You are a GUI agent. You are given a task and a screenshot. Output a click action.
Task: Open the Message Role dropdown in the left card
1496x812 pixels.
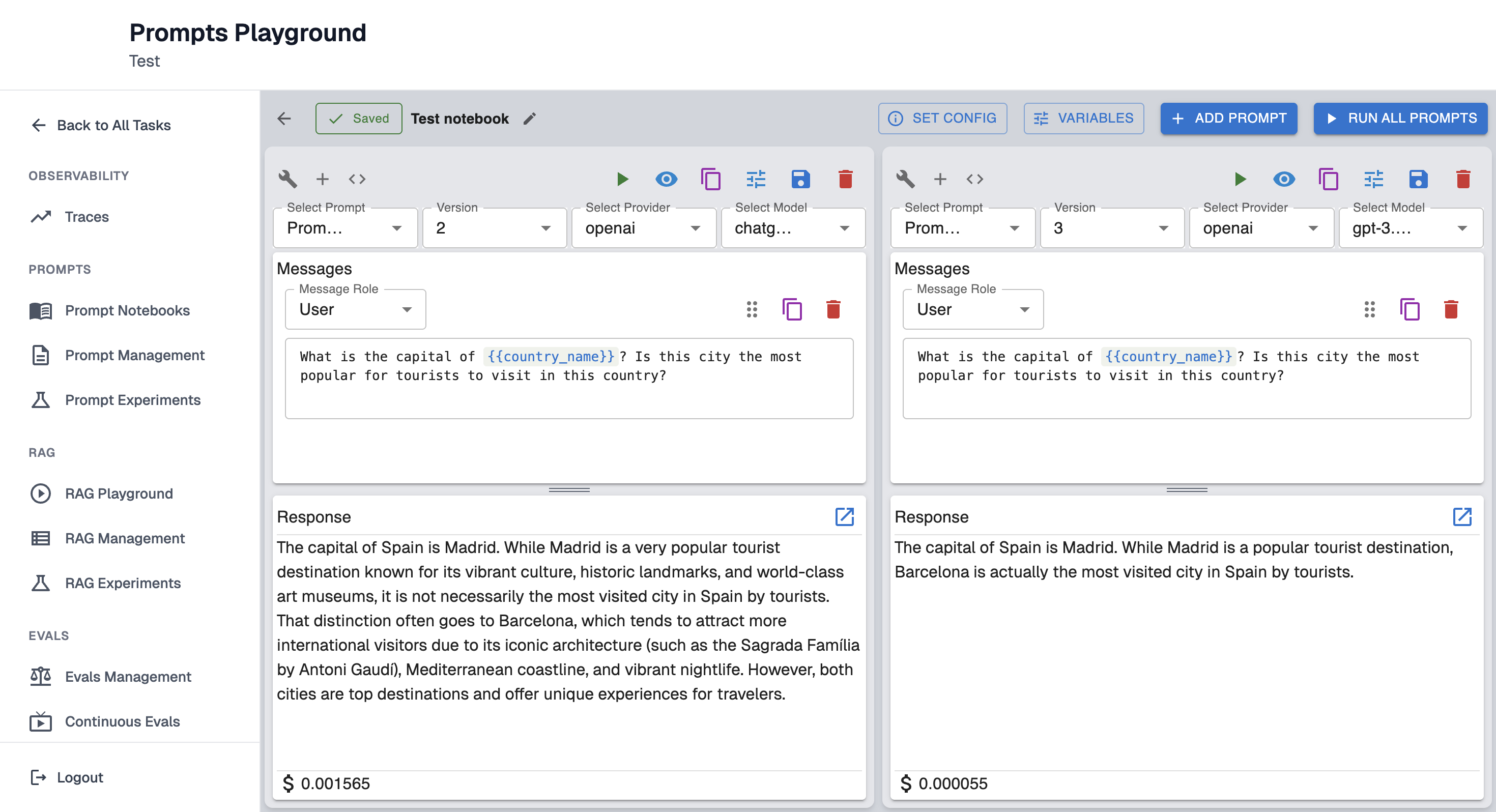click(355, 309)
